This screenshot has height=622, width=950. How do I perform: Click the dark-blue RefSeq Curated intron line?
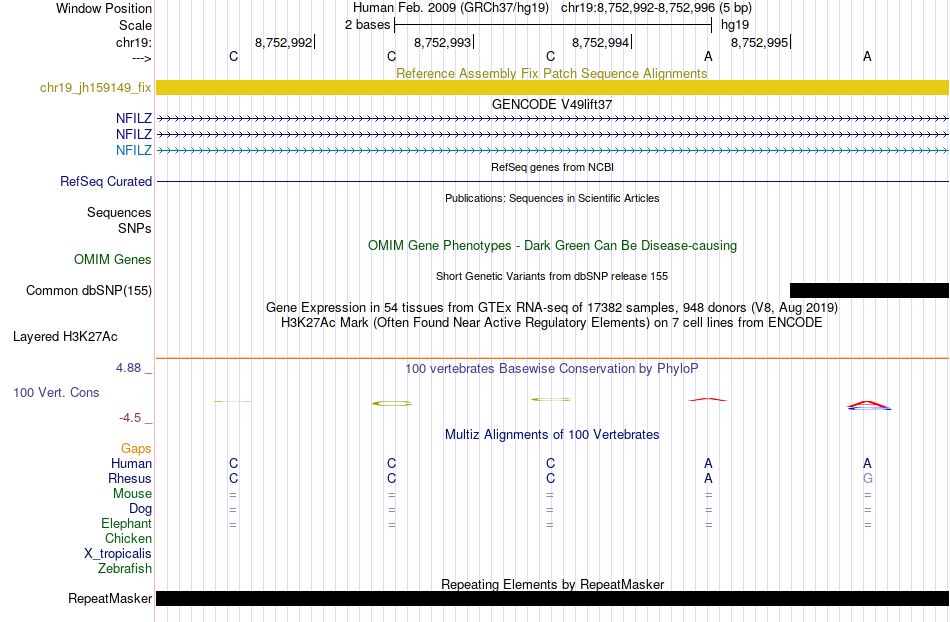(x=553, y=181)
